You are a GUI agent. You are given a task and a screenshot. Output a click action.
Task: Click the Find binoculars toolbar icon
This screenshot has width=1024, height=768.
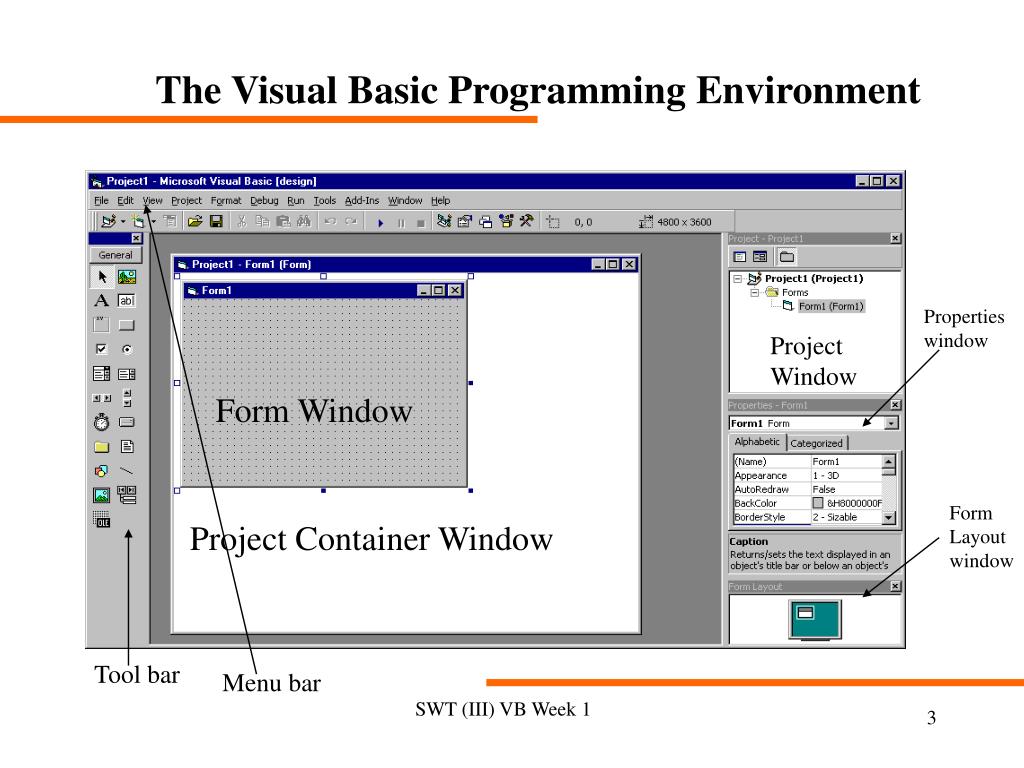tap(303, 222)
